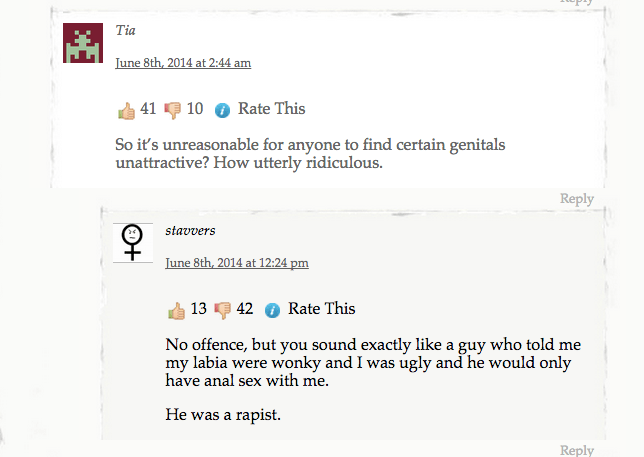This screenshot has height=457, width=644.
Task: Click the 10 downvote count
Action: click(194, 109)
